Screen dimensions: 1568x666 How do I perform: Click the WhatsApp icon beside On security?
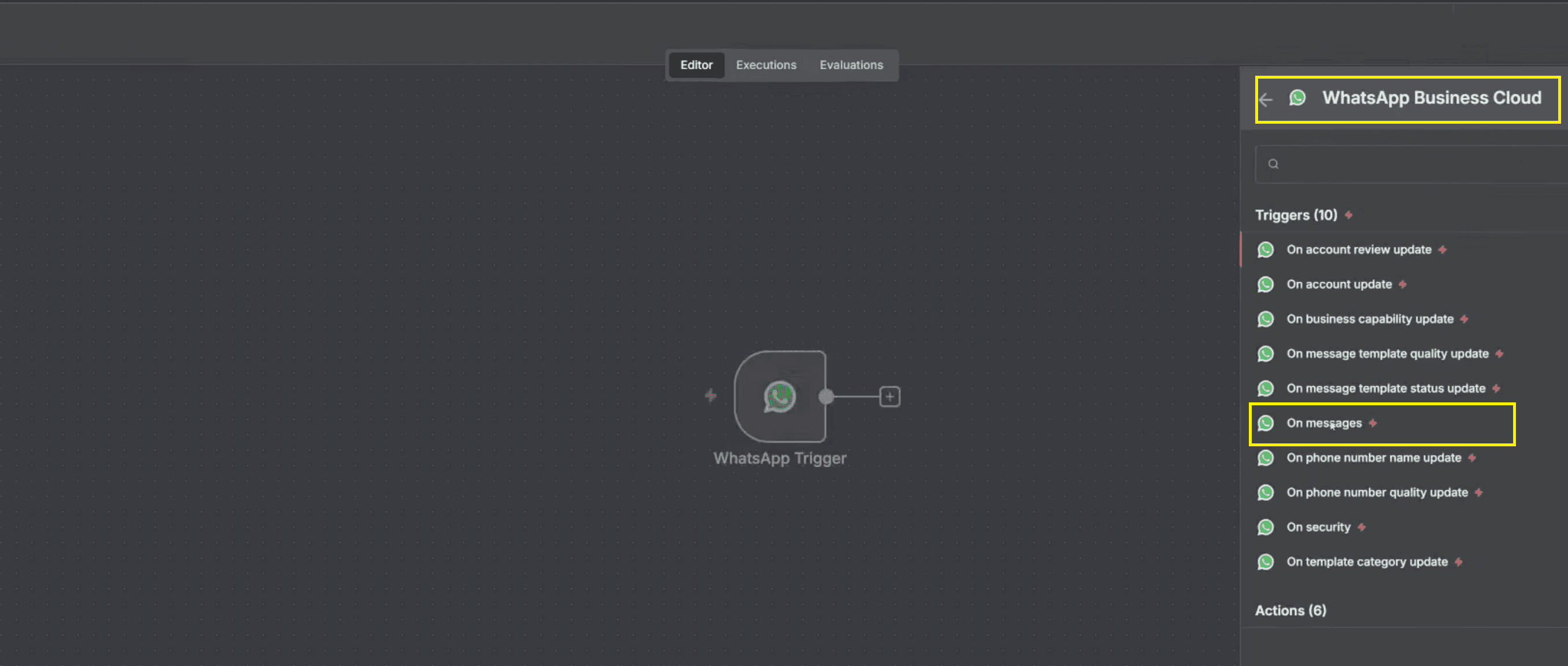[x=1266, y=527]
